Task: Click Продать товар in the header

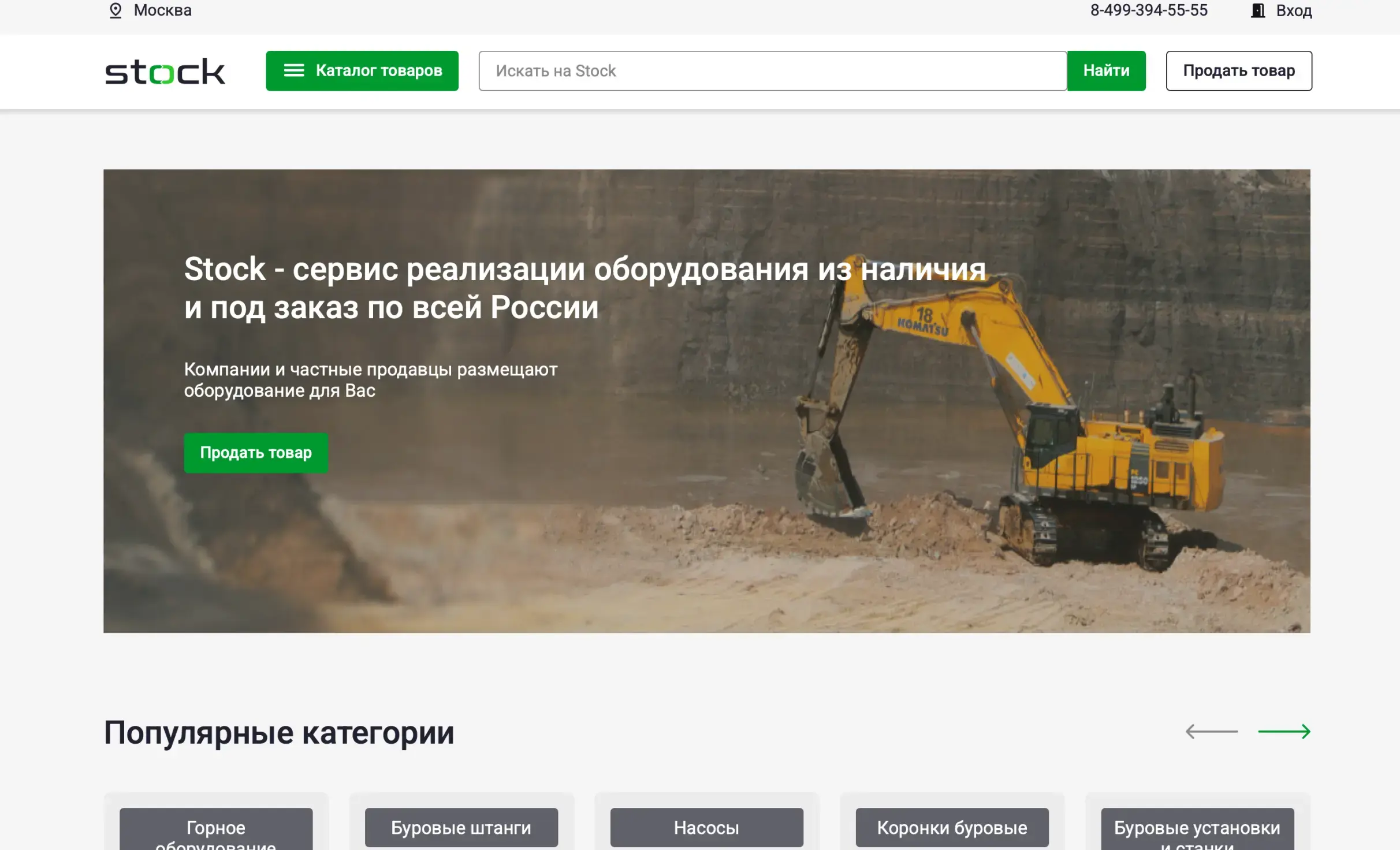Action: 1238,70
